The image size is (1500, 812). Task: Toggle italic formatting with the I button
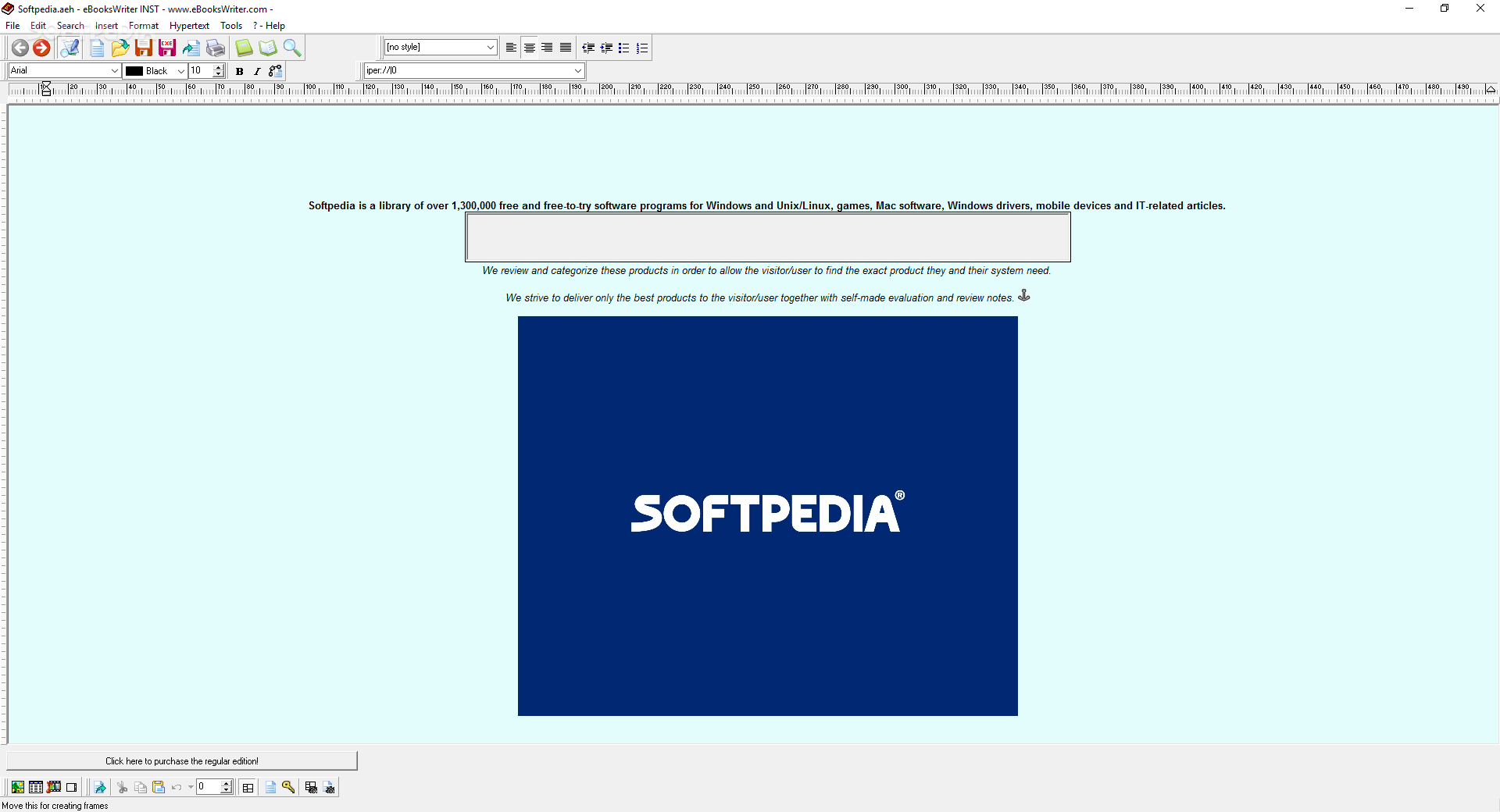click(257, 71)
